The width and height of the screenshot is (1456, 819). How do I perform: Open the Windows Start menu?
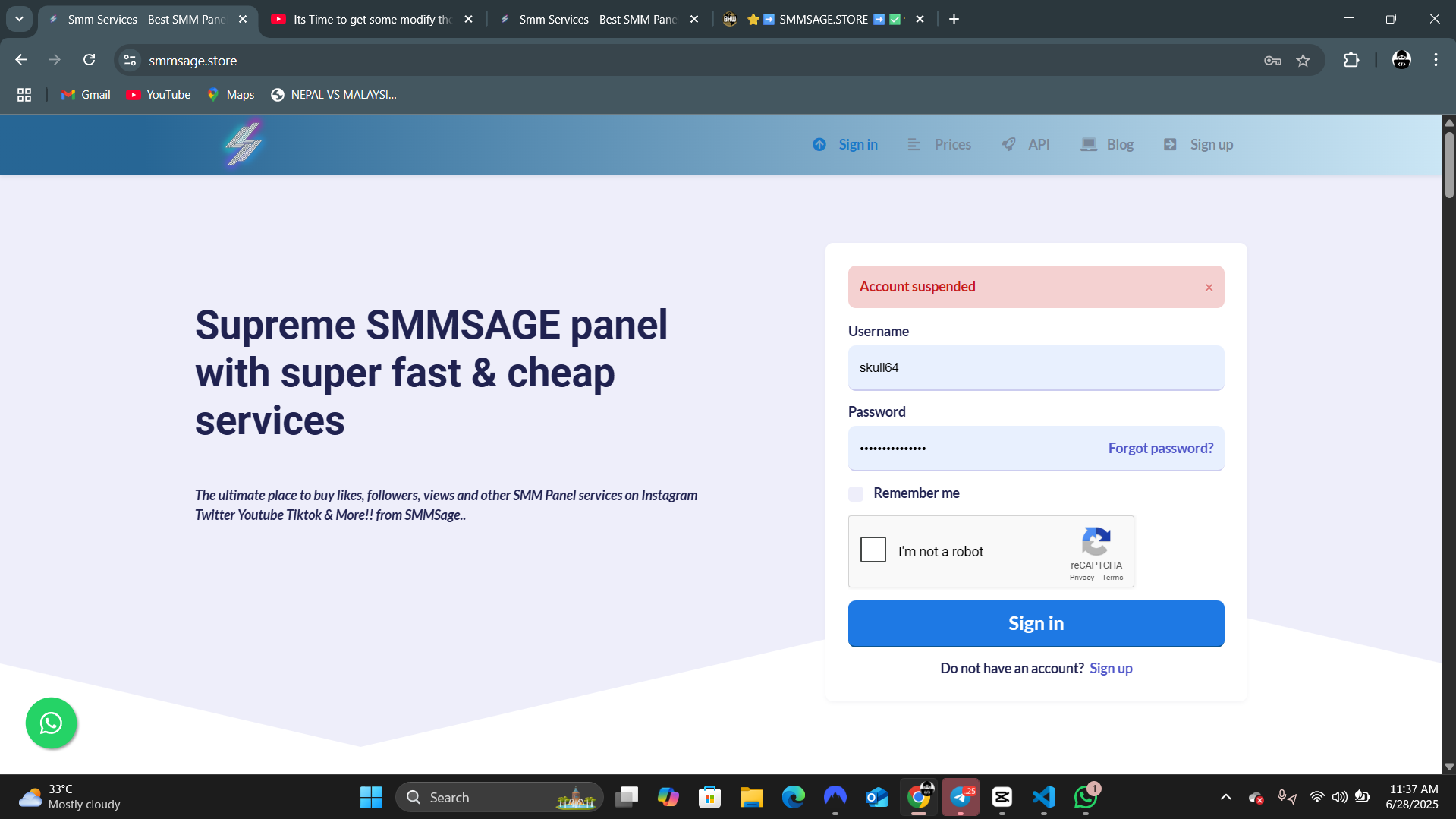tap(371, 797)
